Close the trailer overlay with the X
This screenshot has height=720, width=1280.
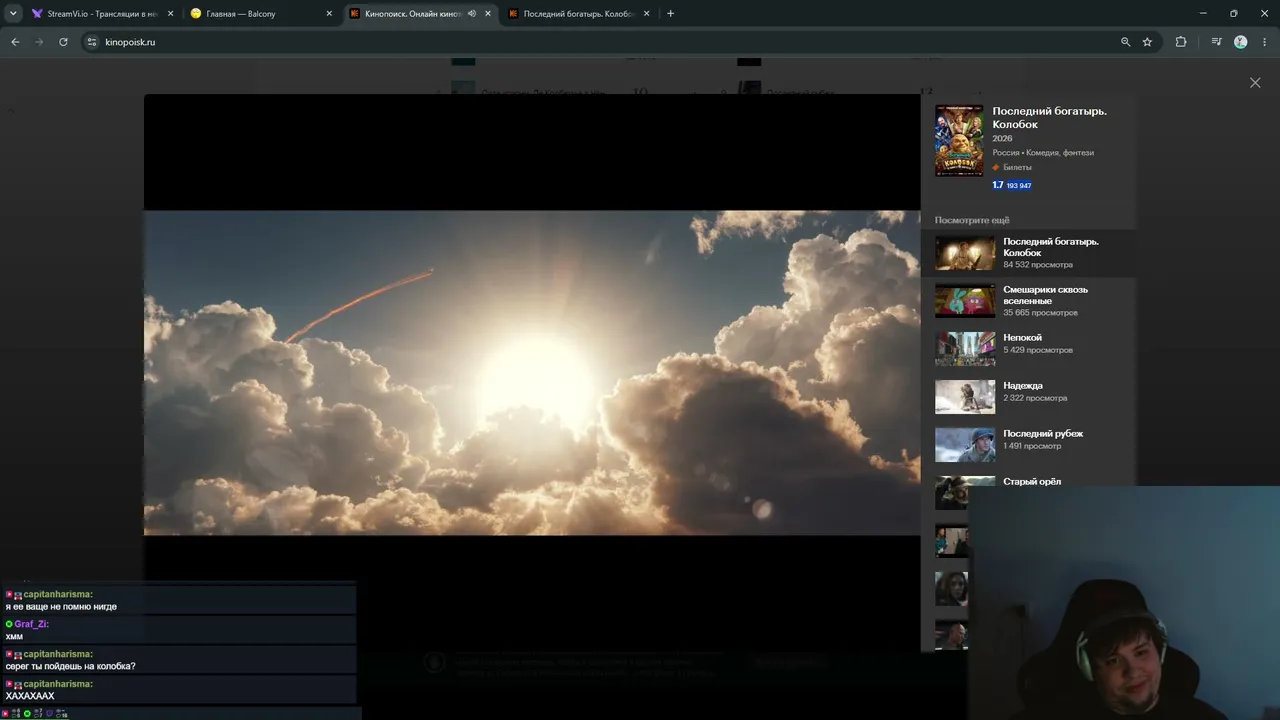click(x=1255, y=83)
